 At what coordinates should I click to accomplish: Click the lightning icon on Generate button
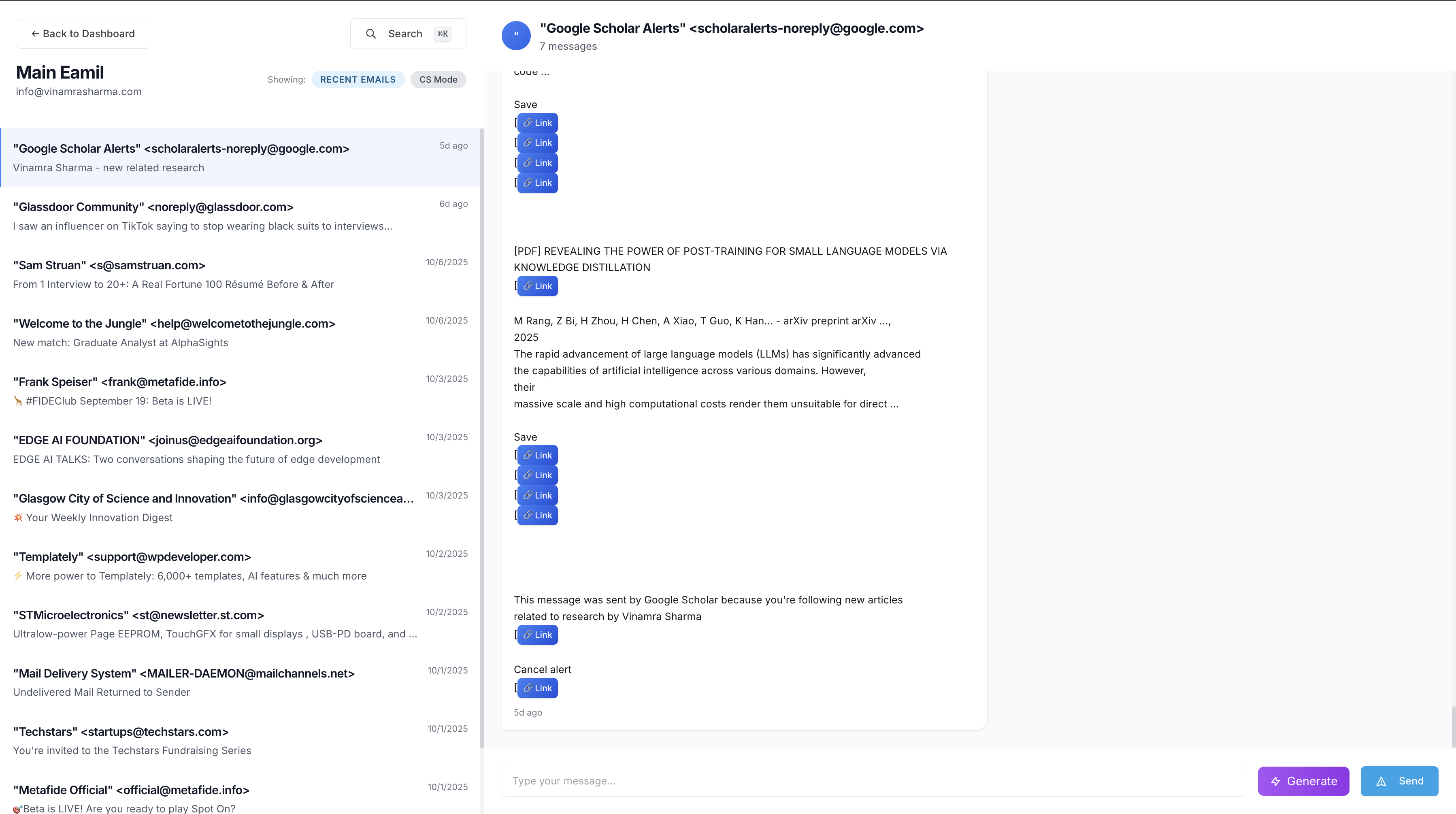(x=1276, y=781)
